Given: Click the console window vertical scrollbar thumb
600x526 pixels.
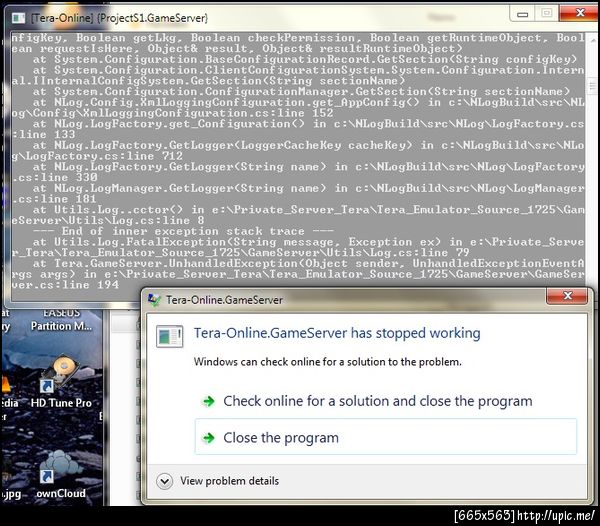Looking at the screenshot, I should pyautogui.click(x=592, y=86).
